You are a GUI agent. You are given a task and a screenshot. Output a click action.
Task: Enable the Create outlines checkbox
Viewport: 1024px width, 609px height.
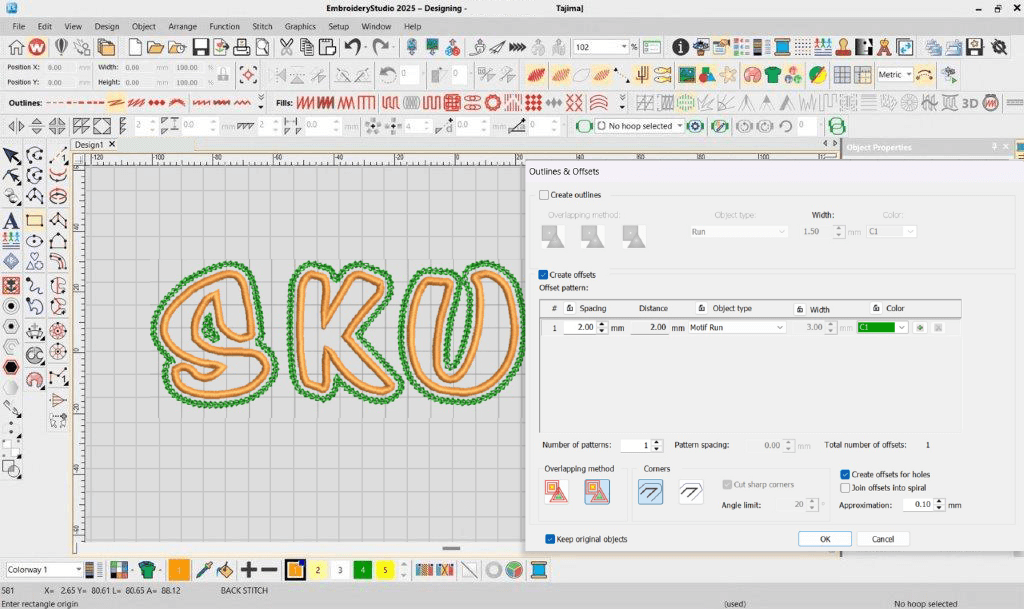click(x=544, y=195)
